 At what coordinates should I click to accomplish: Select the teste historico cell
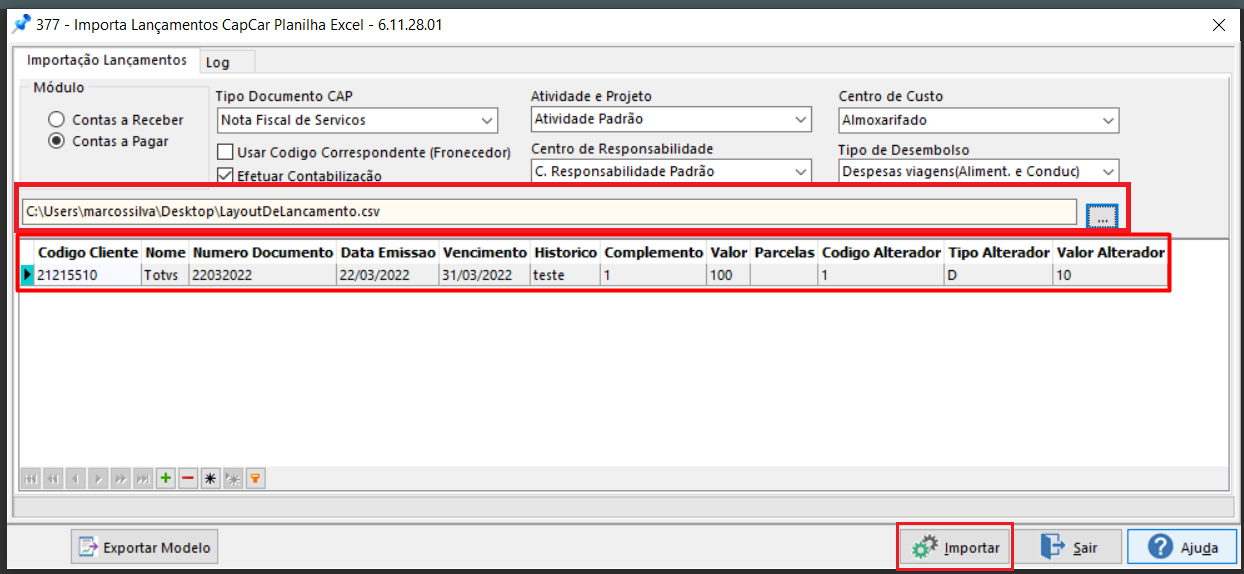(566, 275)
